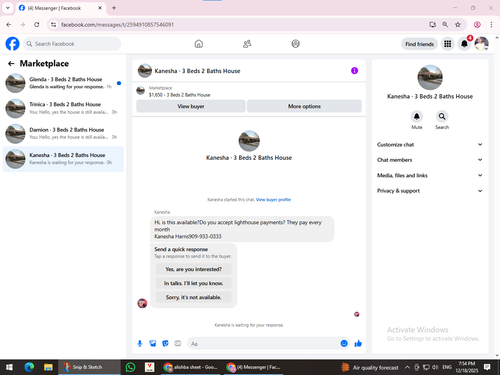Go to the Home feed icon

tap(199, 44)
